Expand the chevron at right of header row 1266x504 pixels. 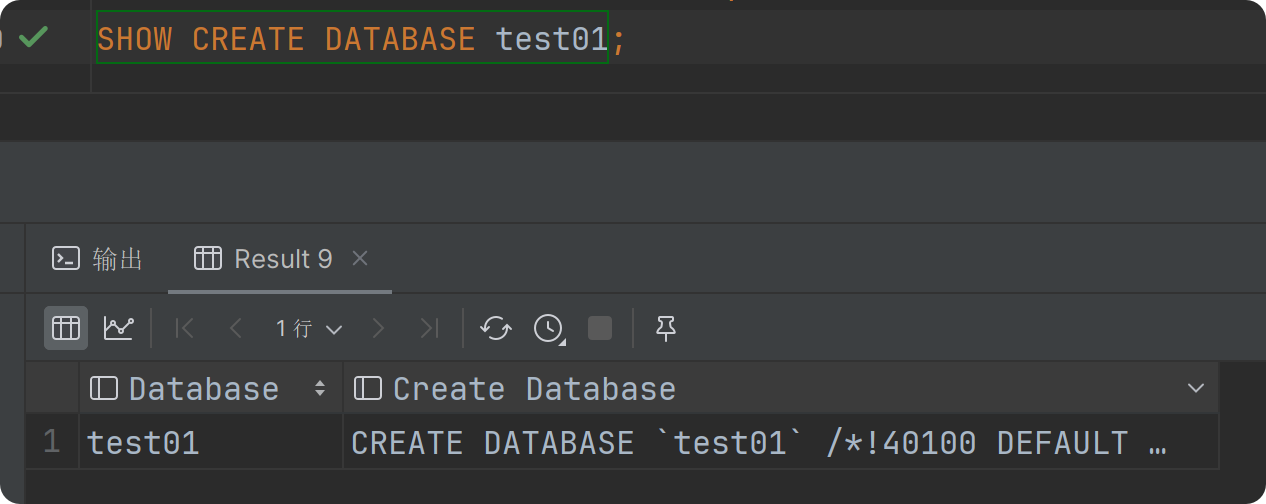click(1195, 389)
